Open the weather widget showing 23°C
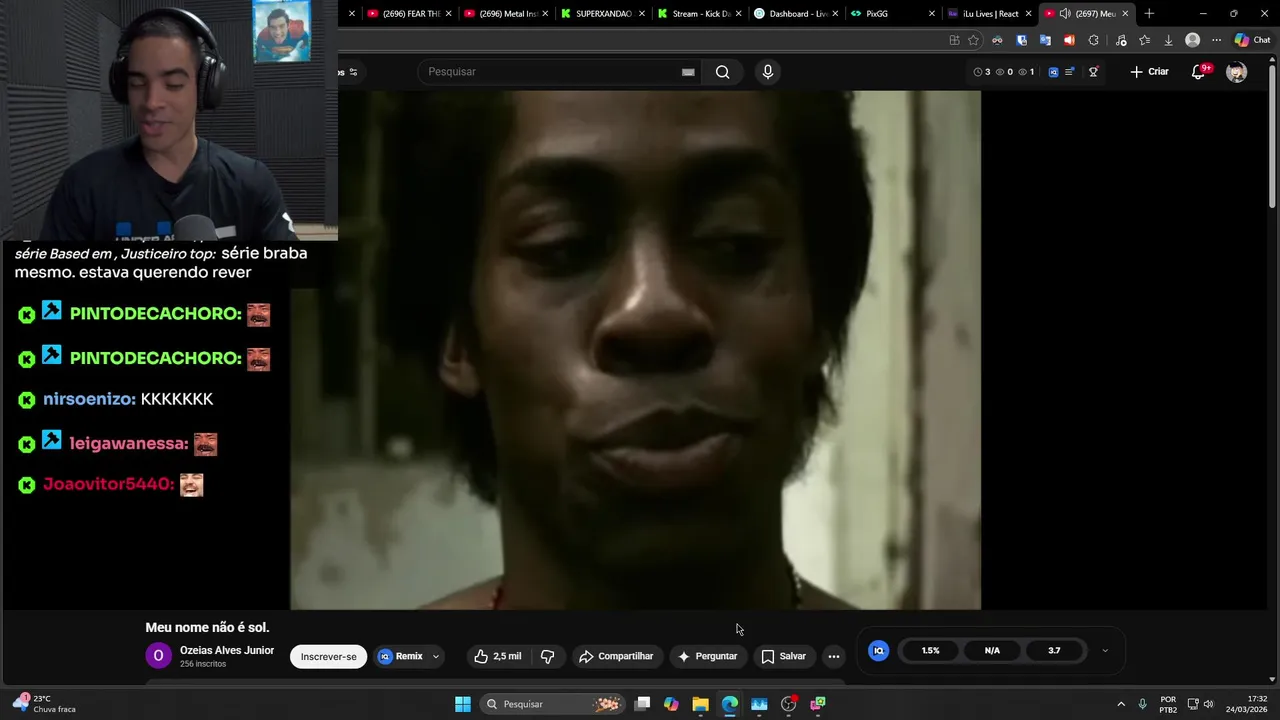 [45, 704]
